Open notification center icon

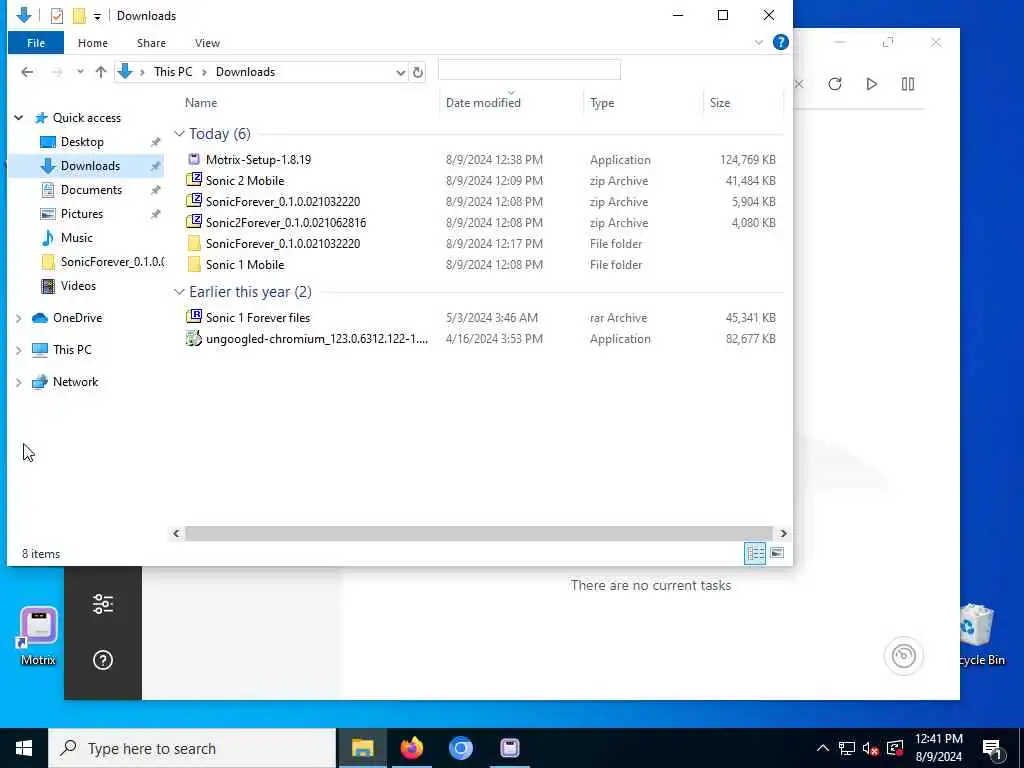point(992,748)
